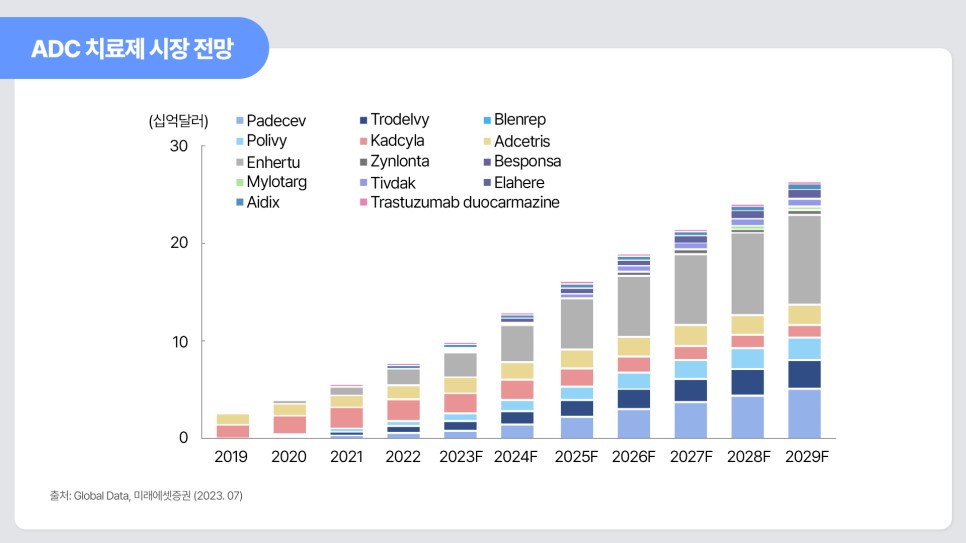Screen dimensions: 966x543
Task: Select the Tivdak legend label
Action: point(393,182)
